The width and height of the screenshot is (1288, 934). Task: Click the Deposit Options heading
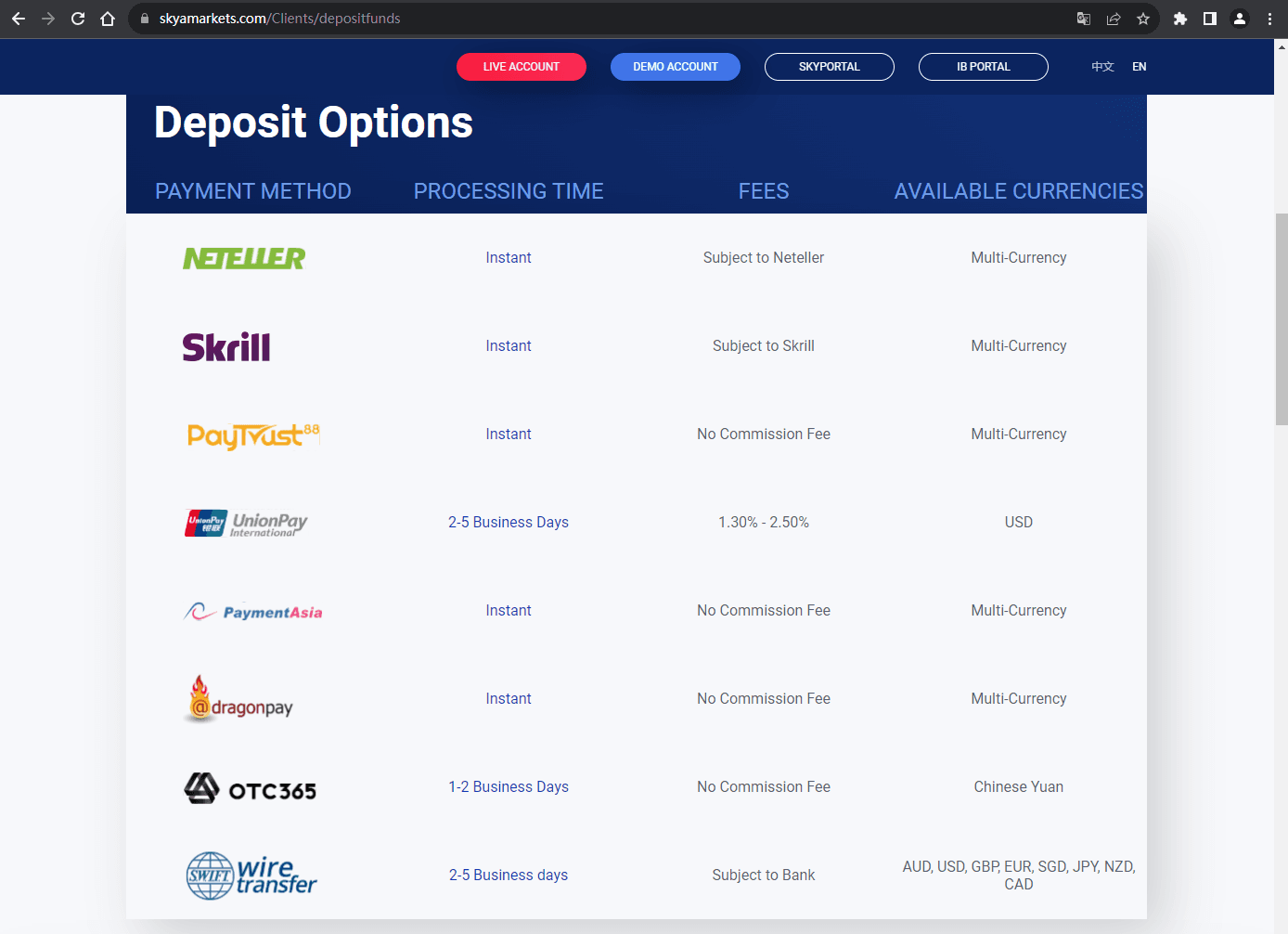[x=314, y=123]
